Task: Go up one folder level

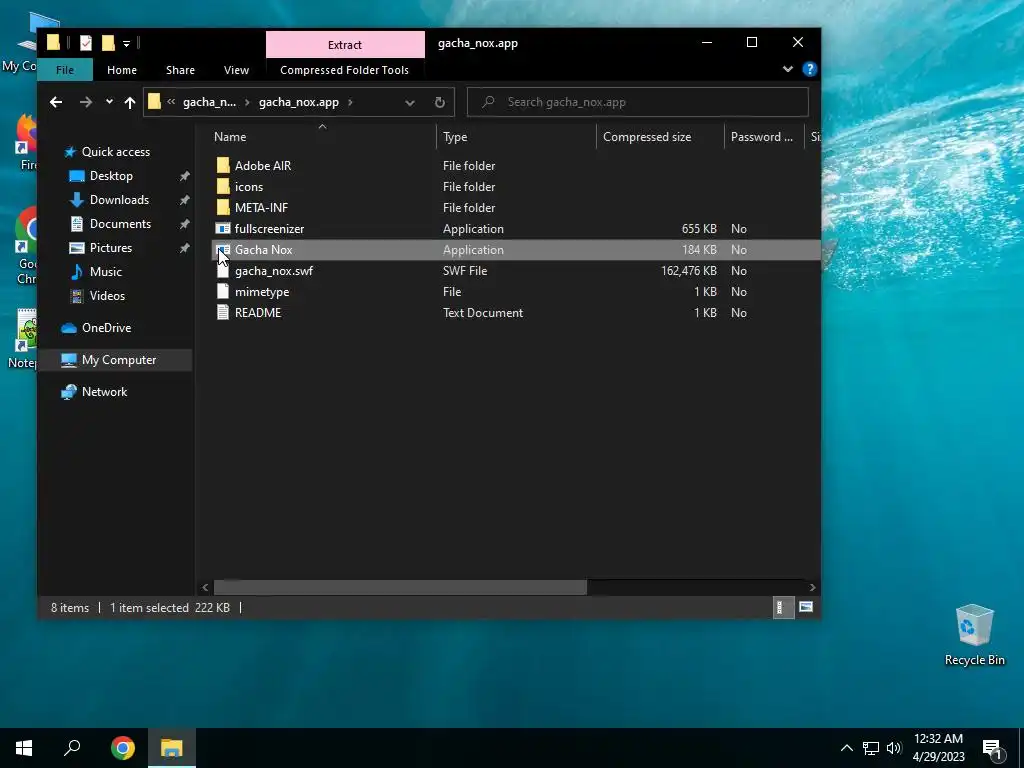Action: 129,102
